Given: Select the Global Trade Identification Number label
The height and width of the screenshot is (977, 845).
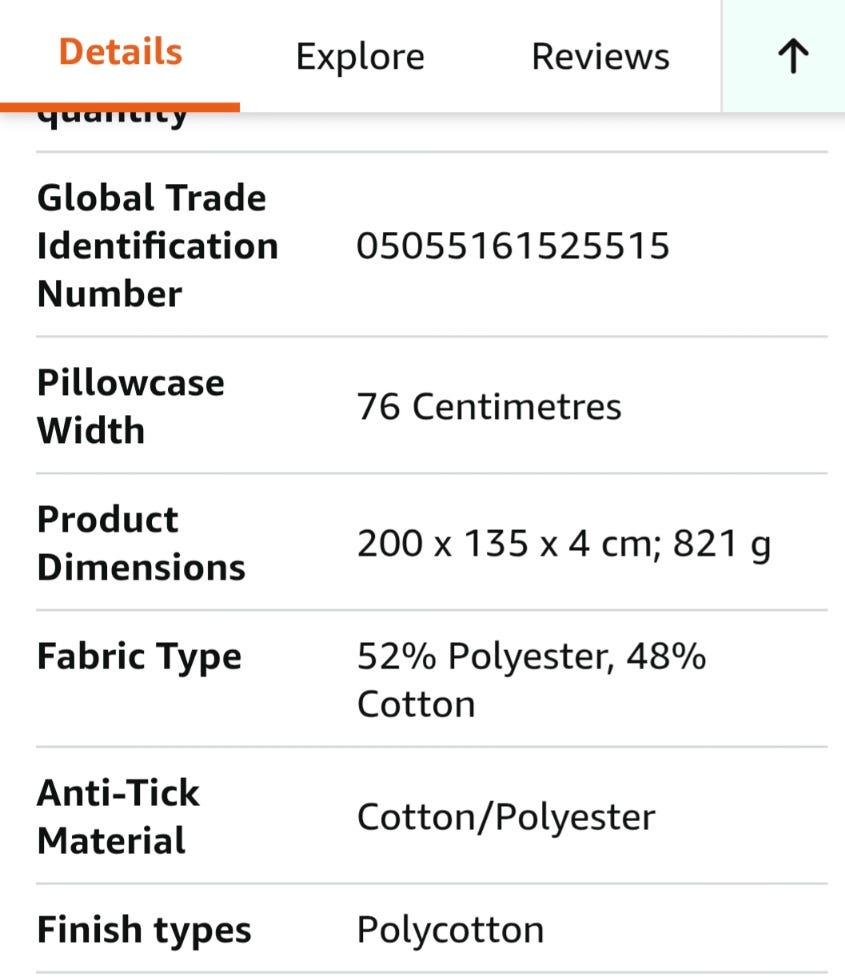Looking at the screenshot, I should point(157,246).
